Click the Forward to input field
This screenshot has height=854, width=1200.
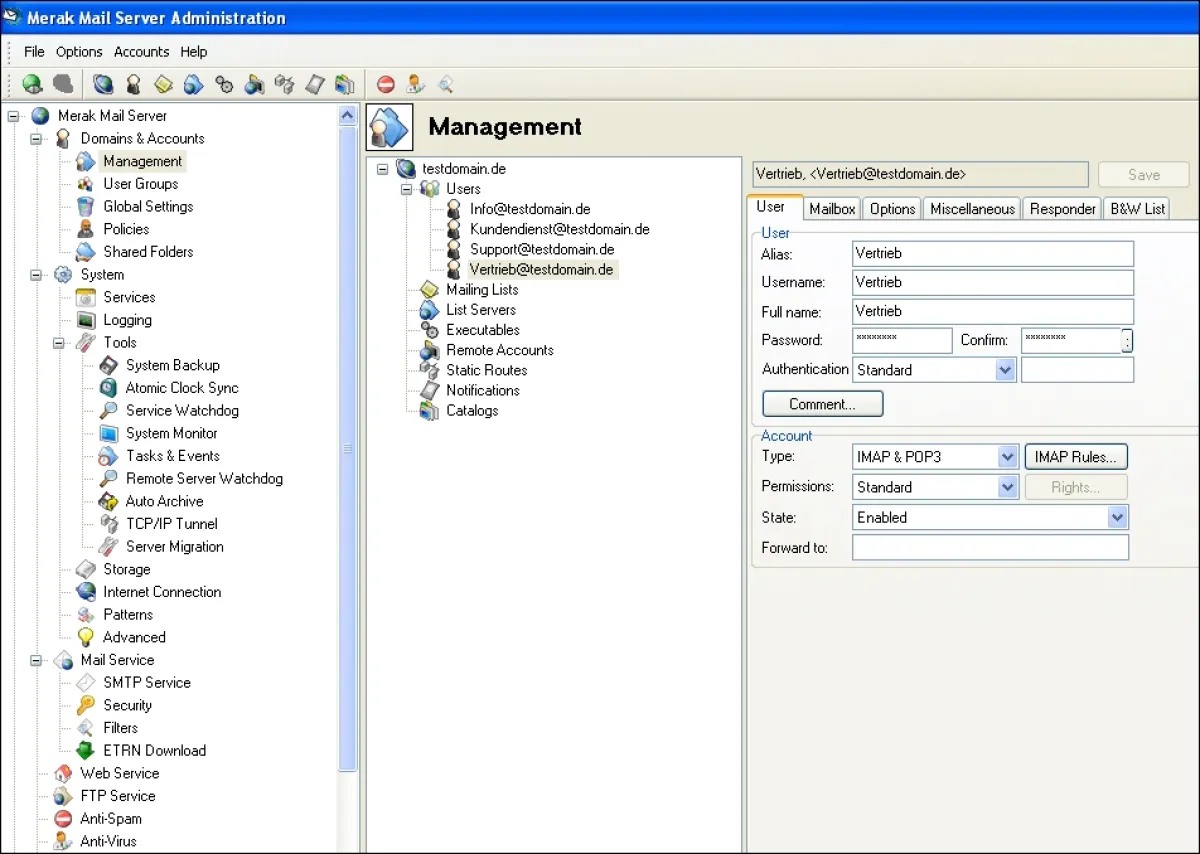990,548
